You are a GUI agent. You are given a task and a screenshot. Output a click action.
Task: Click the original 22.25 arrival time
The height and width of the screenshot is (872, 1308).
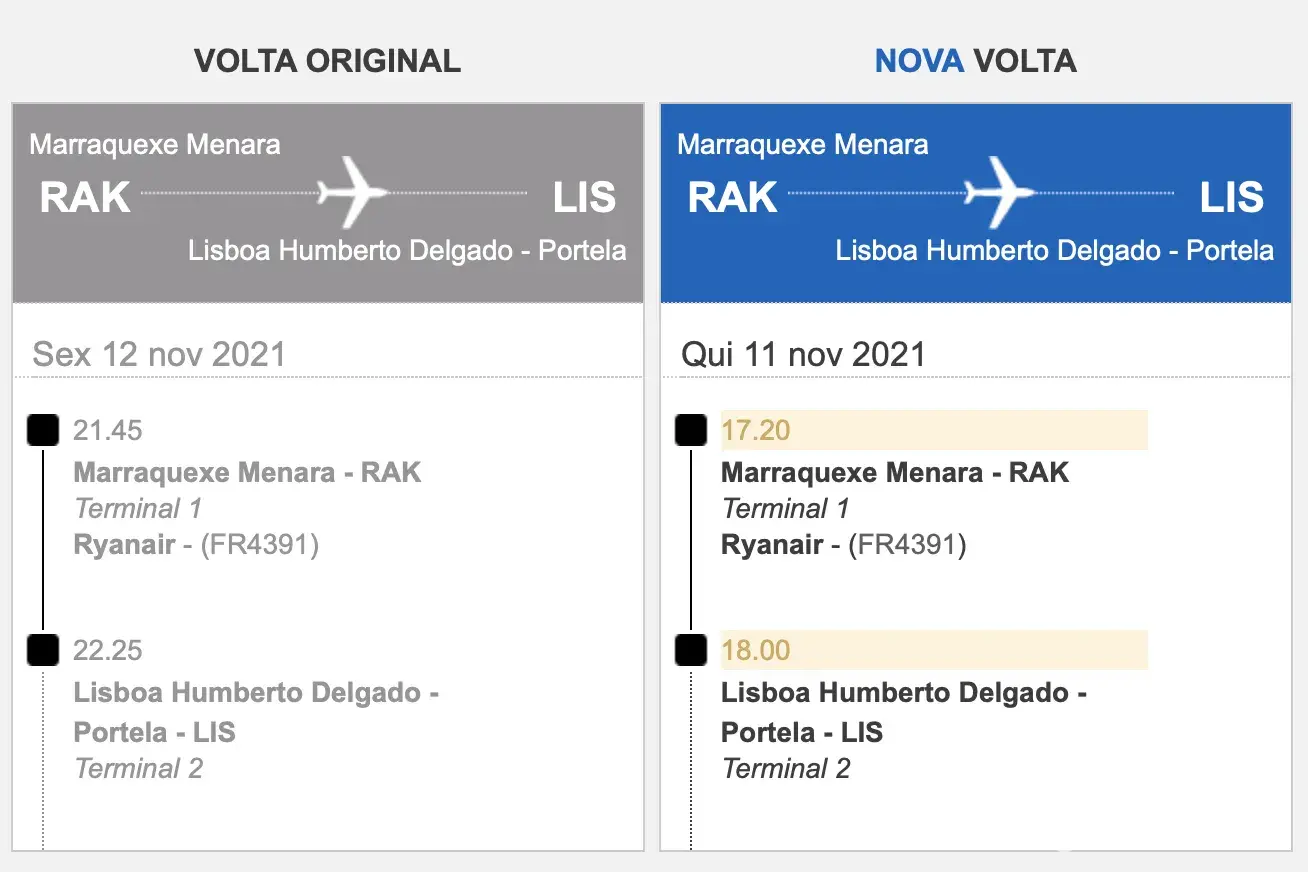[x=108, y=651]
